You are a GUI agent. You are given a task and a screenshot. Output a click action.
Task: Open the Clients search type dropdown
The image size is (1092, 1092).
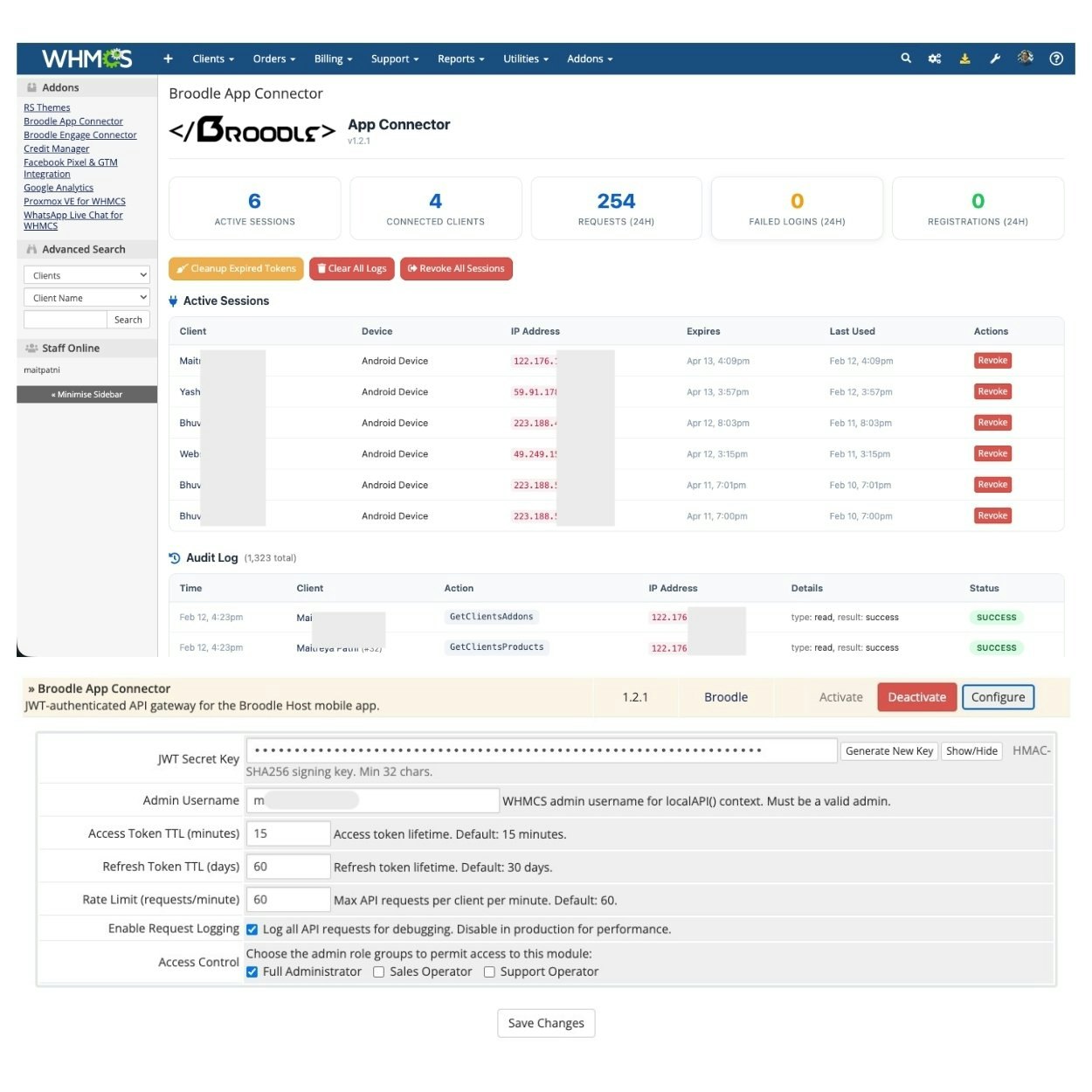pos(86,274)
